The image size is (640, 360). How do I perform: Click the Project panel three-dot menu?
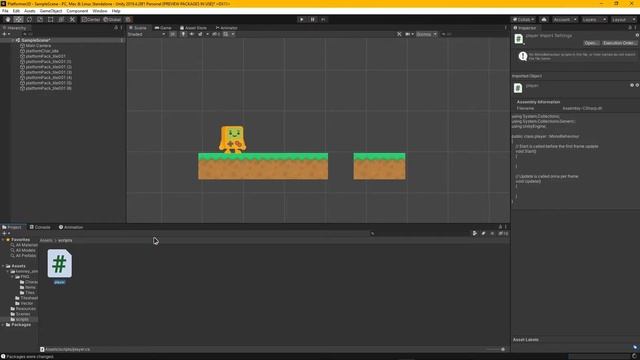506,227
